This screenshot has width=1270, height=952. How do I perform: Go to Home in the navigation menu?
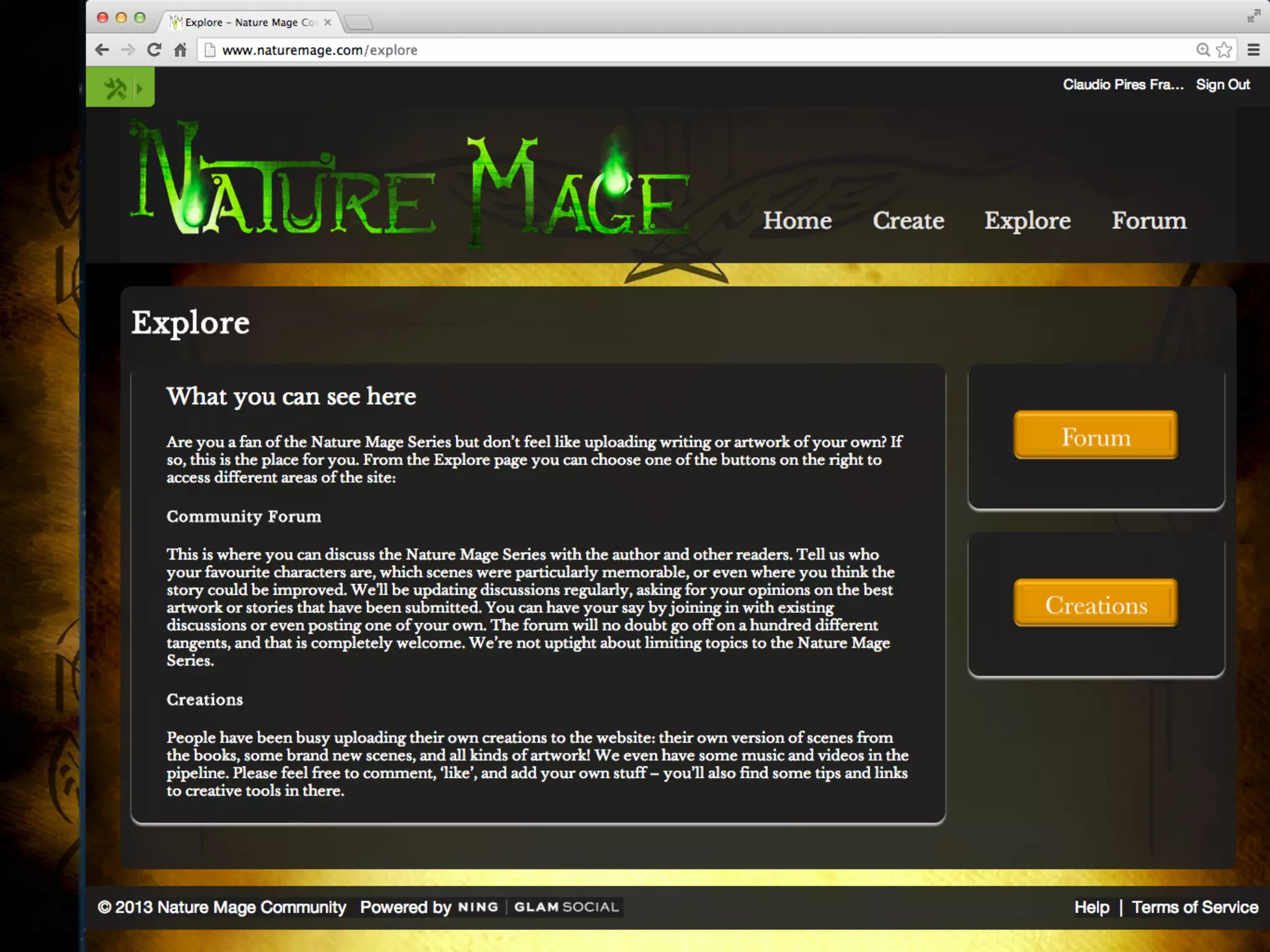tap(797, 221)
